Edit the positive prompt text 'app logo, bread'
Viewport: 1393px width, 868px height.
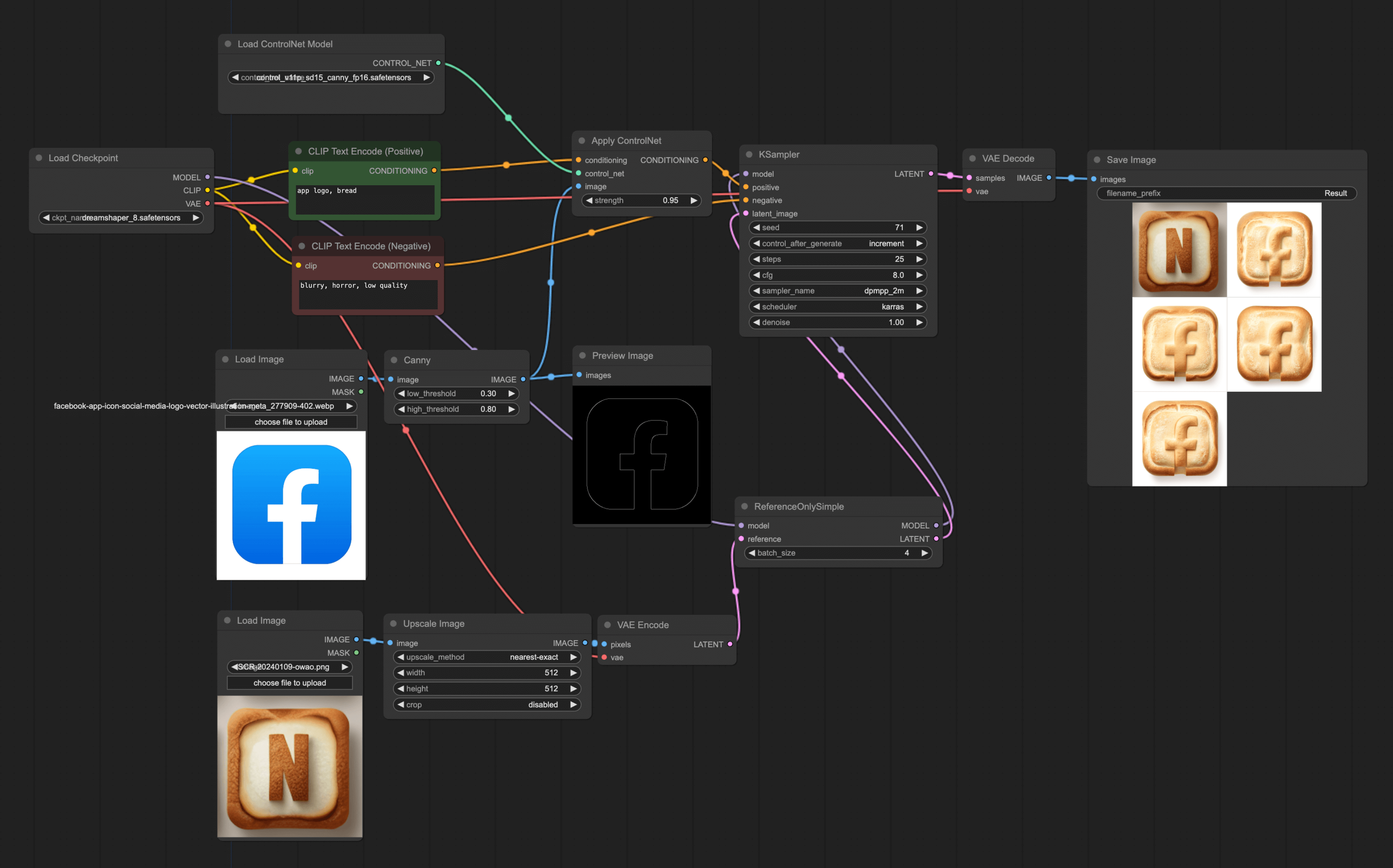click(364, 199)
